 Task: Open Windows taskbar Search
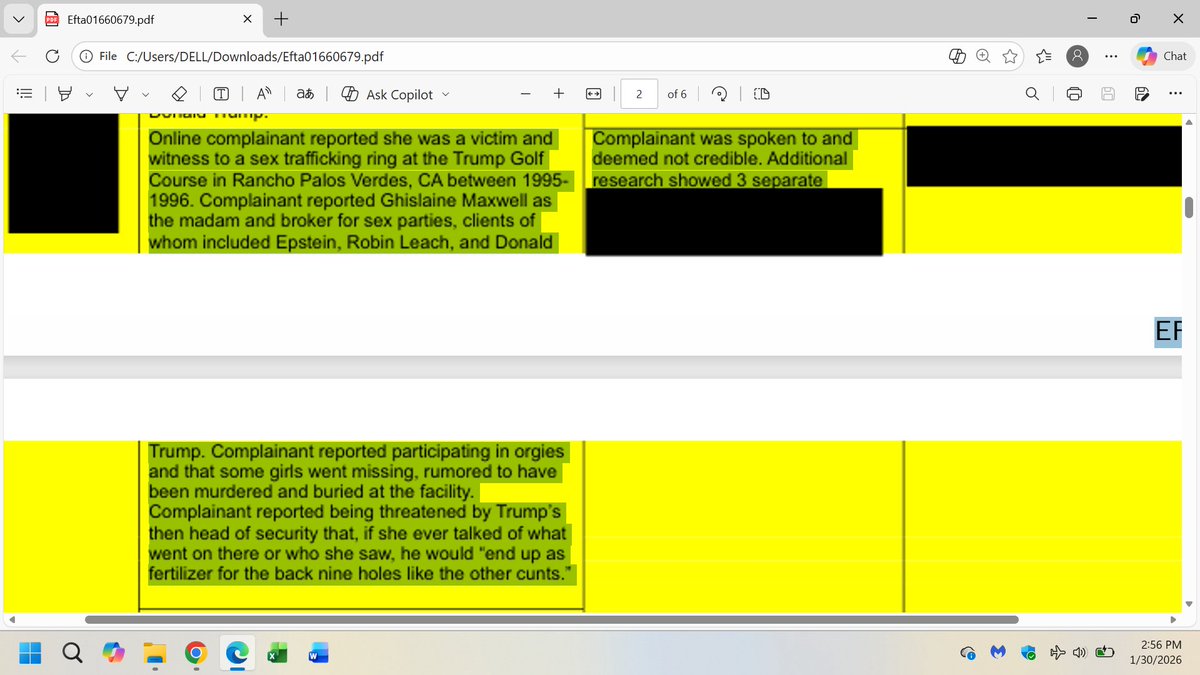click(x=73, y=654)
